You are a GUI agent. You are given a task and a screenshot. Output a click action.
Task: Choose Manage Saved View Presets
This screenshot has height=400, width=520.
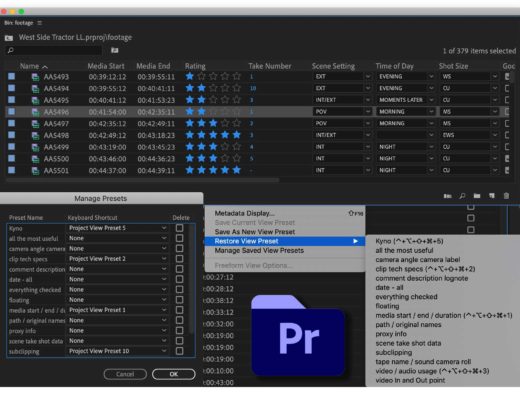(x=285, y=250)
